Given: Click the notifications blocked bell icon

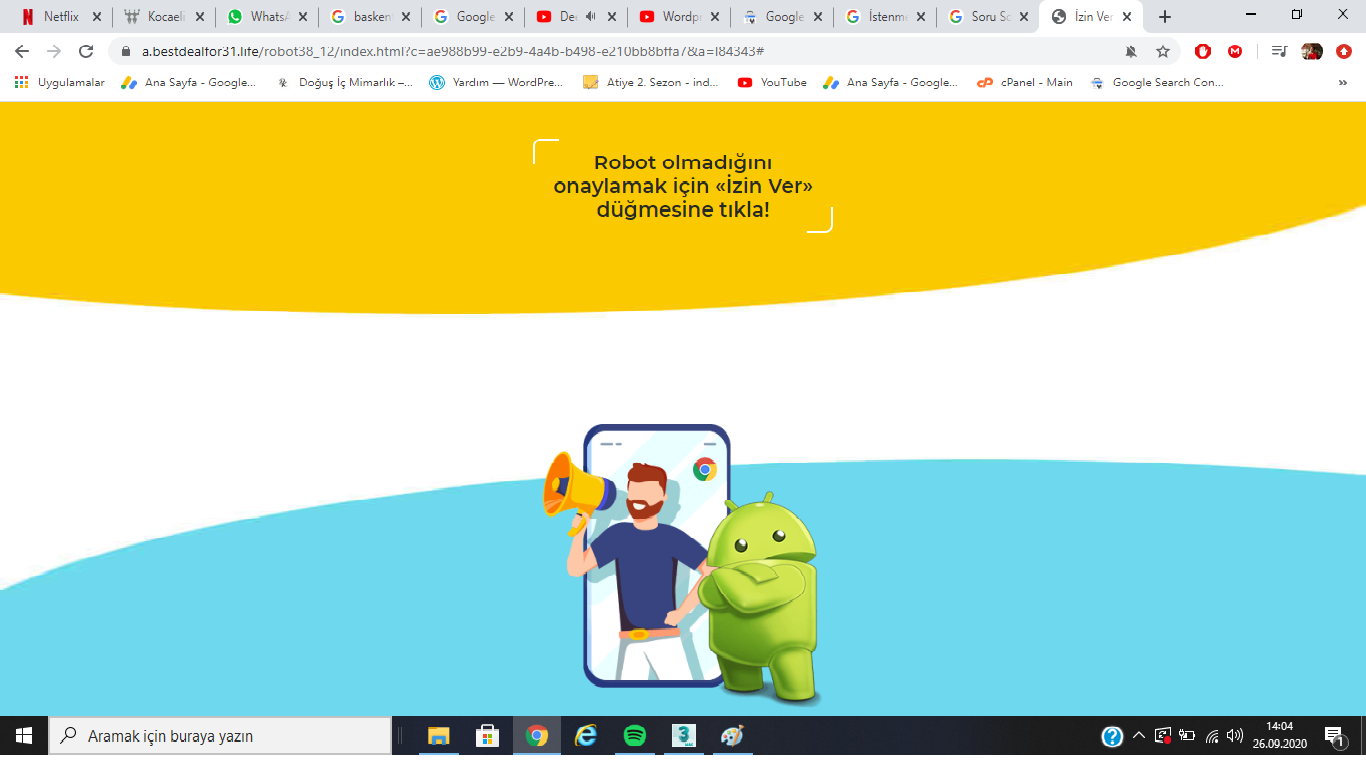Looking at the screenshot, I should [1131, 51].
